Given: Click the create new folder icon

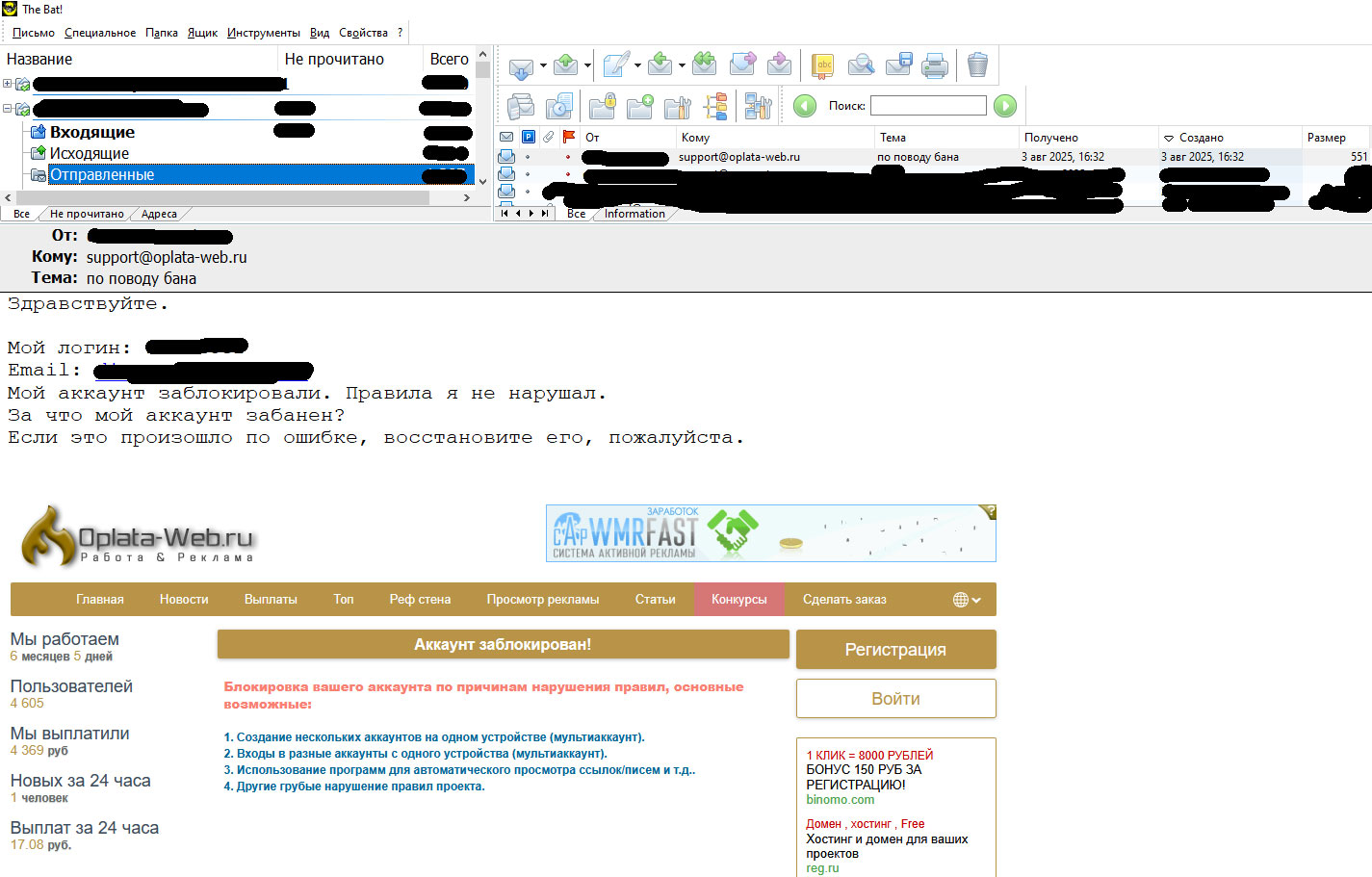Looking at the screenshot, I should [x=640, y=106].
